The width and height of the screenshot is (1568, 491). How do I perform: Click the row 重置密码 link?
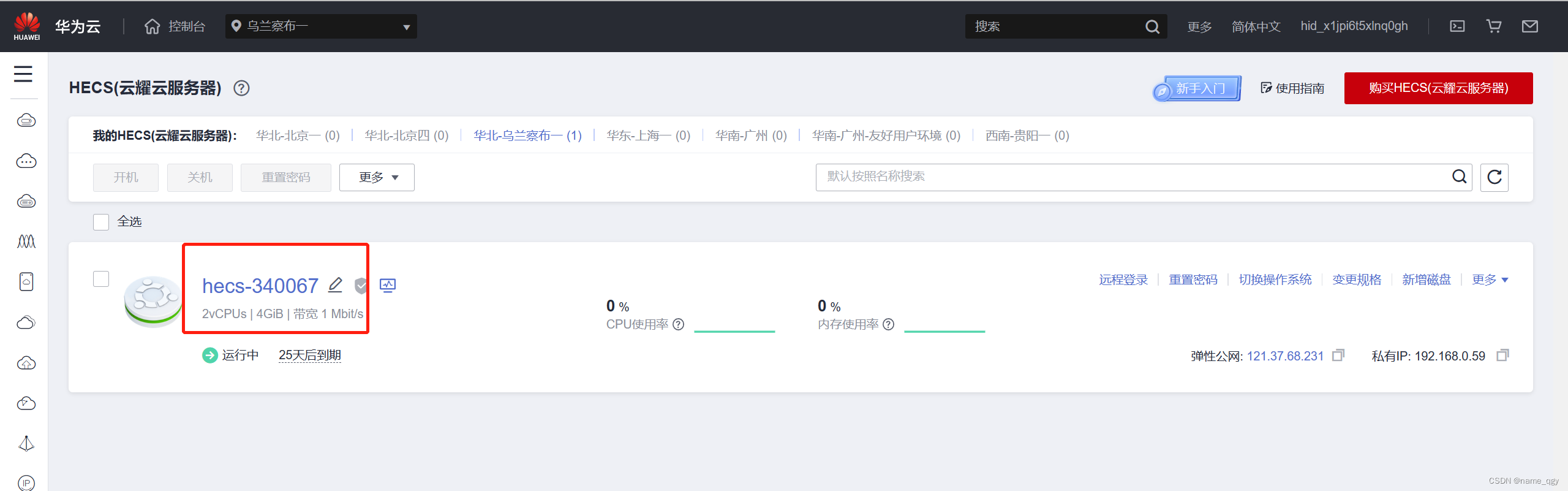pyautogui.click(x=1193, y=280)
